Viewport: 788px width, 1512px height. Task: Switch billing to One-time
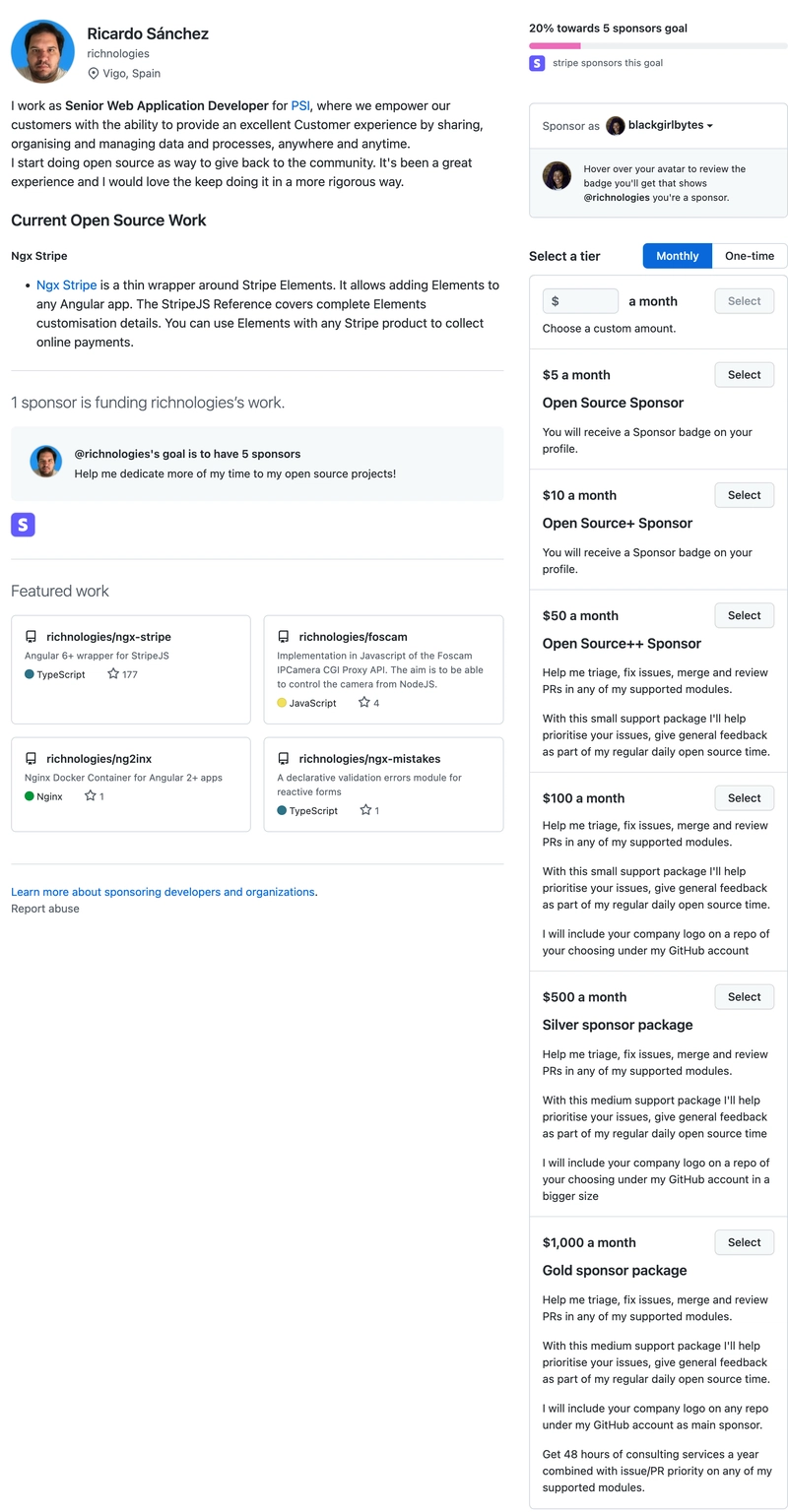[749, 256]
